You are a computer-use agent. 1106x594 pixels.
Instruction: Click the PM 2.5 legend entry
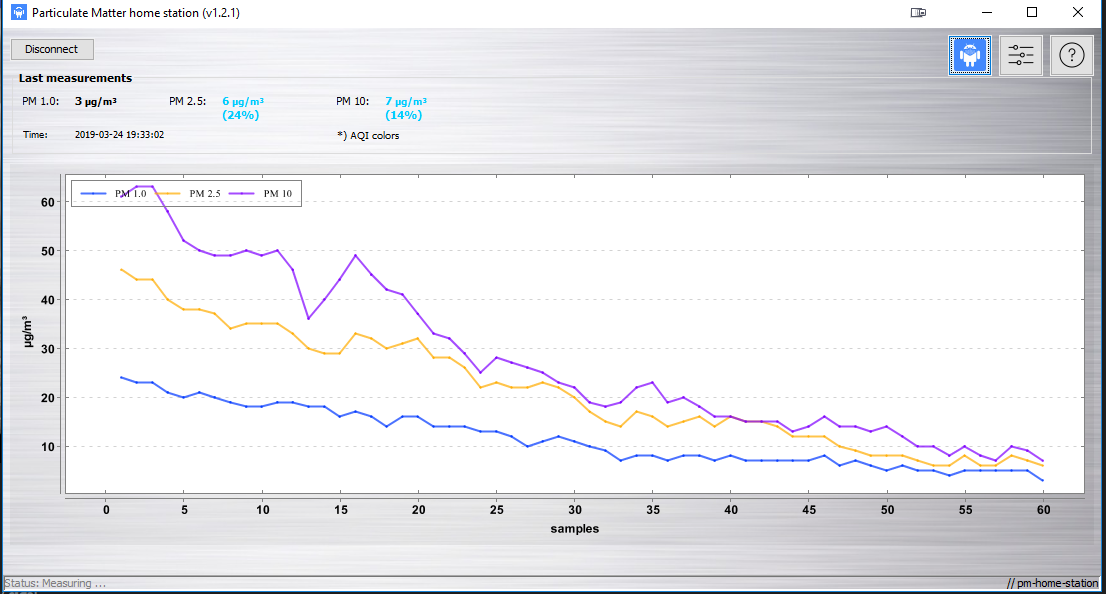point(190,193)
